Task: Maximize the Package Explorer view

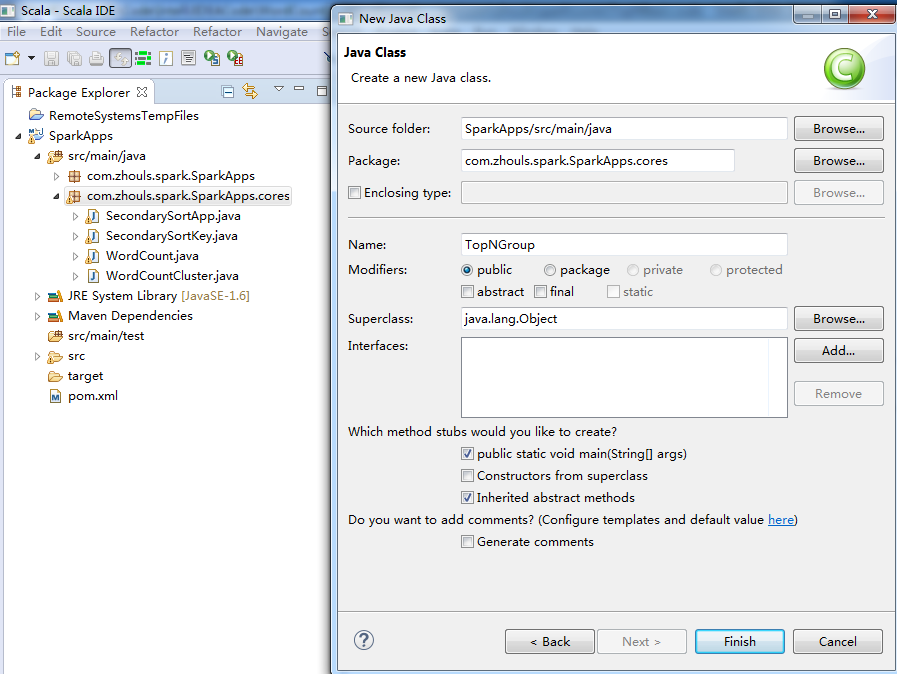Action: pos(322,90)
